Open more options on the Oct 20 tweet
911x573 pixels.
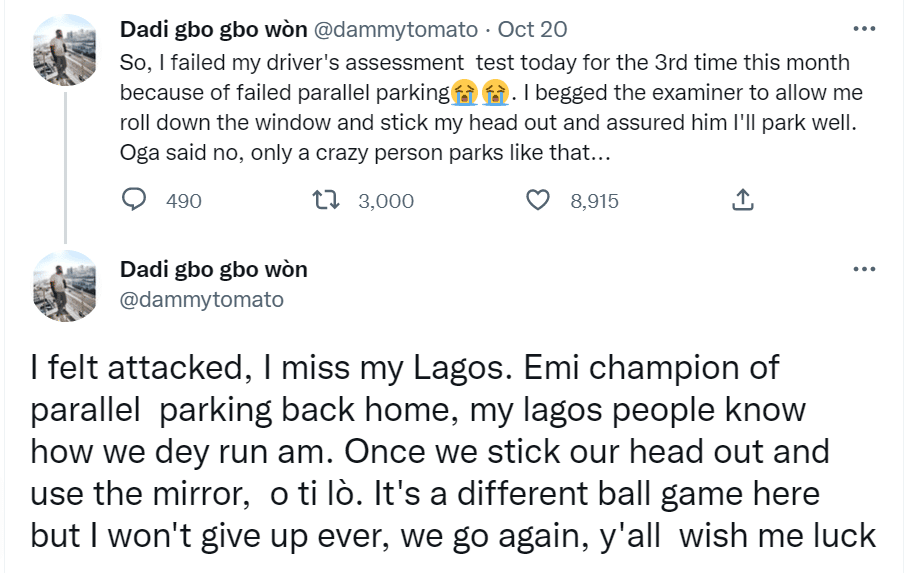coord(864,29)
